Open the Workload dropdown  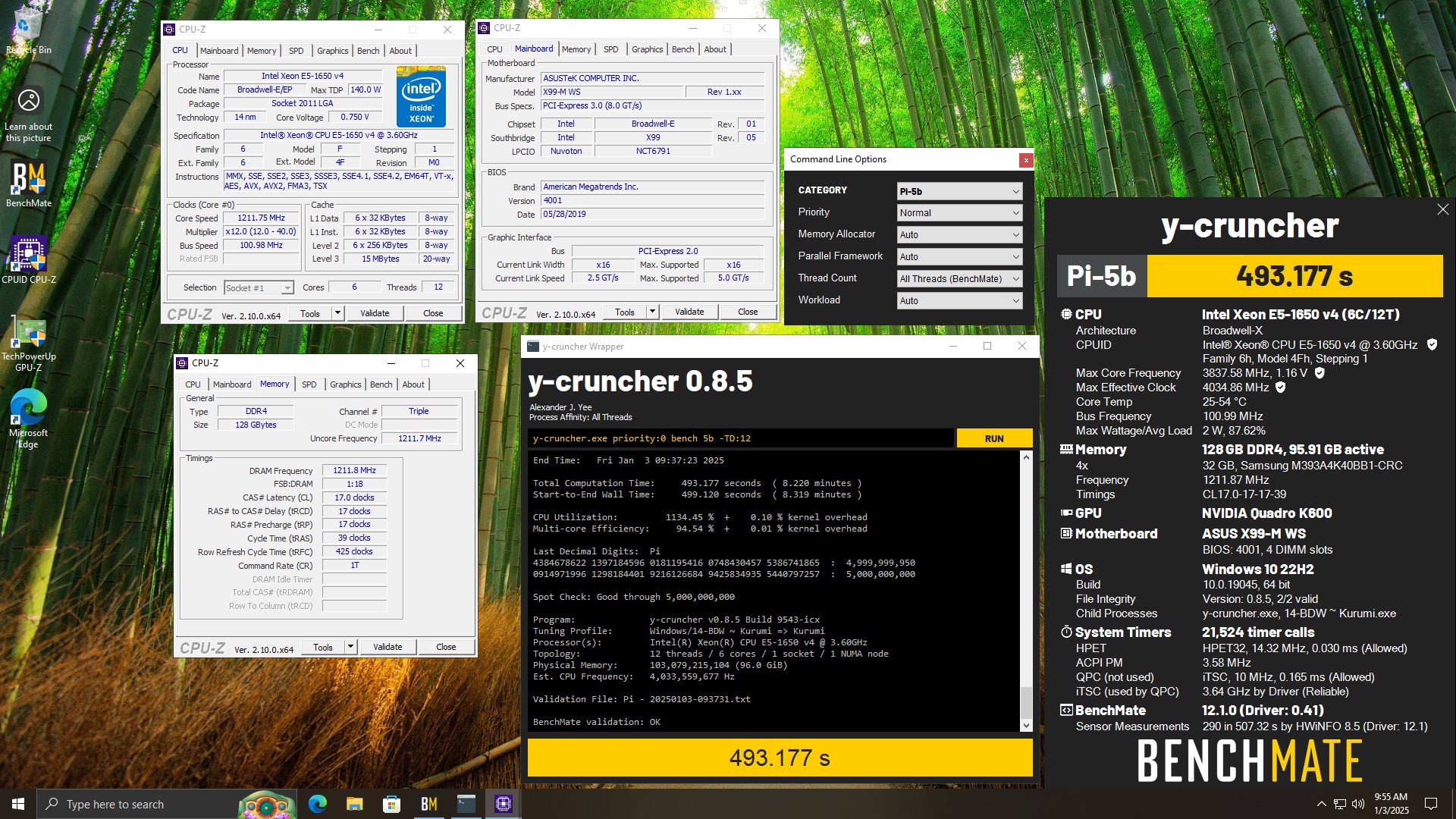(959, 301)
